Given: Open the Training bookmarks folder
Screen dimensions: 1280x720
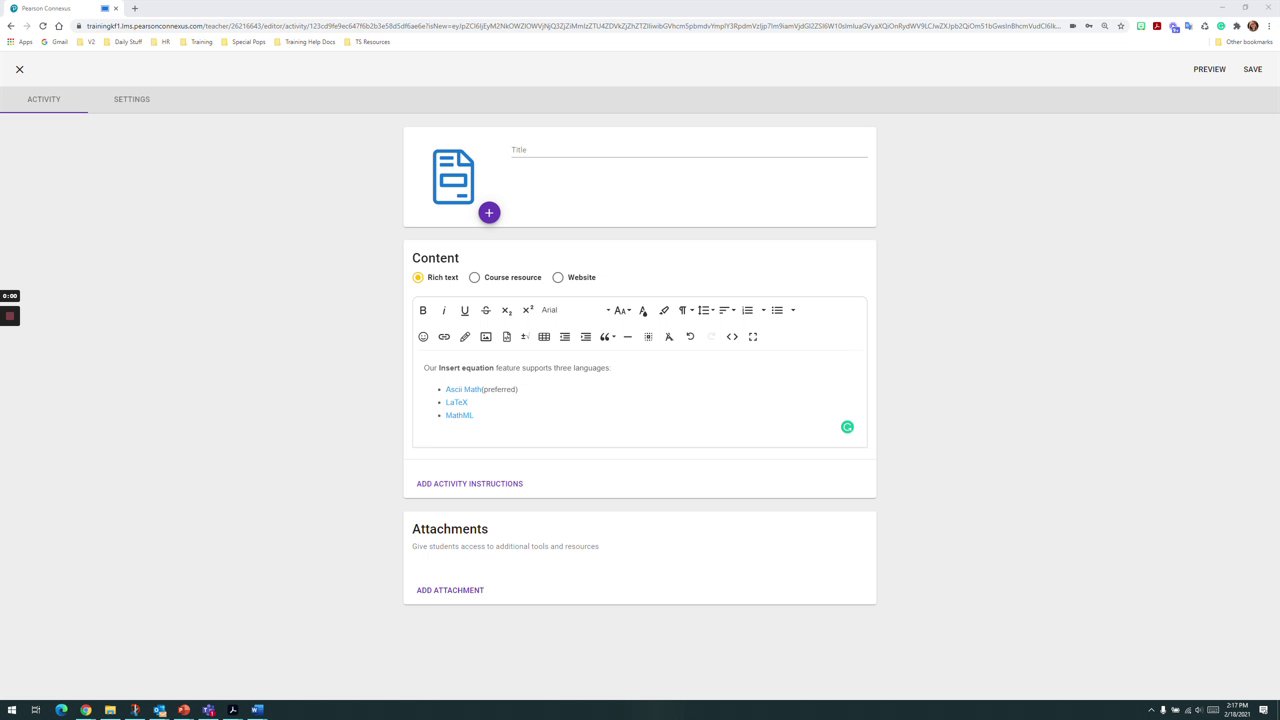Looking at the screenshot, I should 196,42.
